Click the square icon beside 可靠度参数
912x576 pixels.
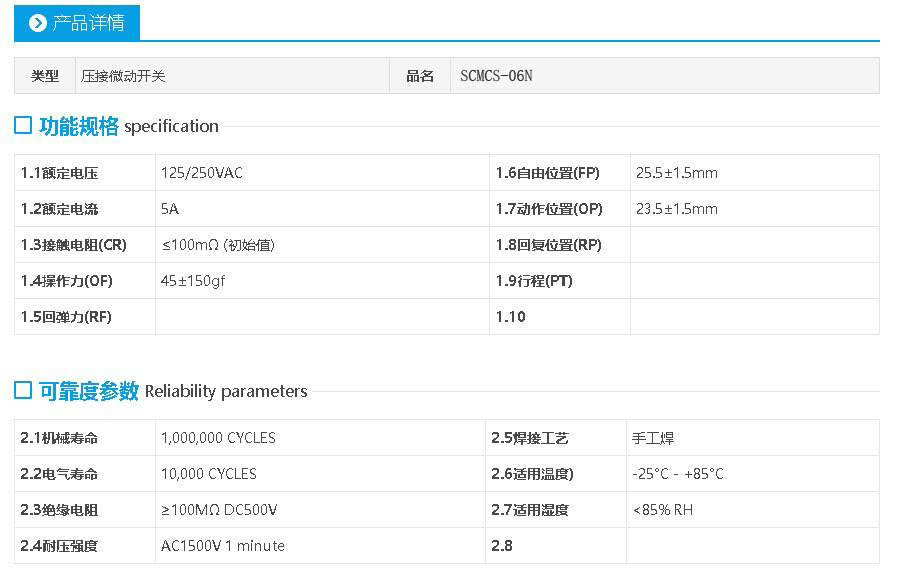(23, 390)
